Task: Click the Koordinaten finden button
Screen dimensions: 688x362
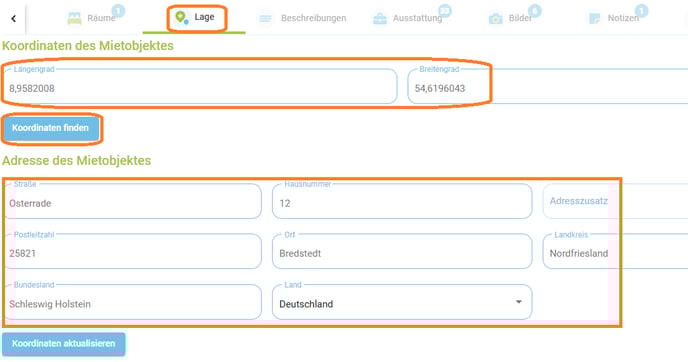Action: (51, 128)
